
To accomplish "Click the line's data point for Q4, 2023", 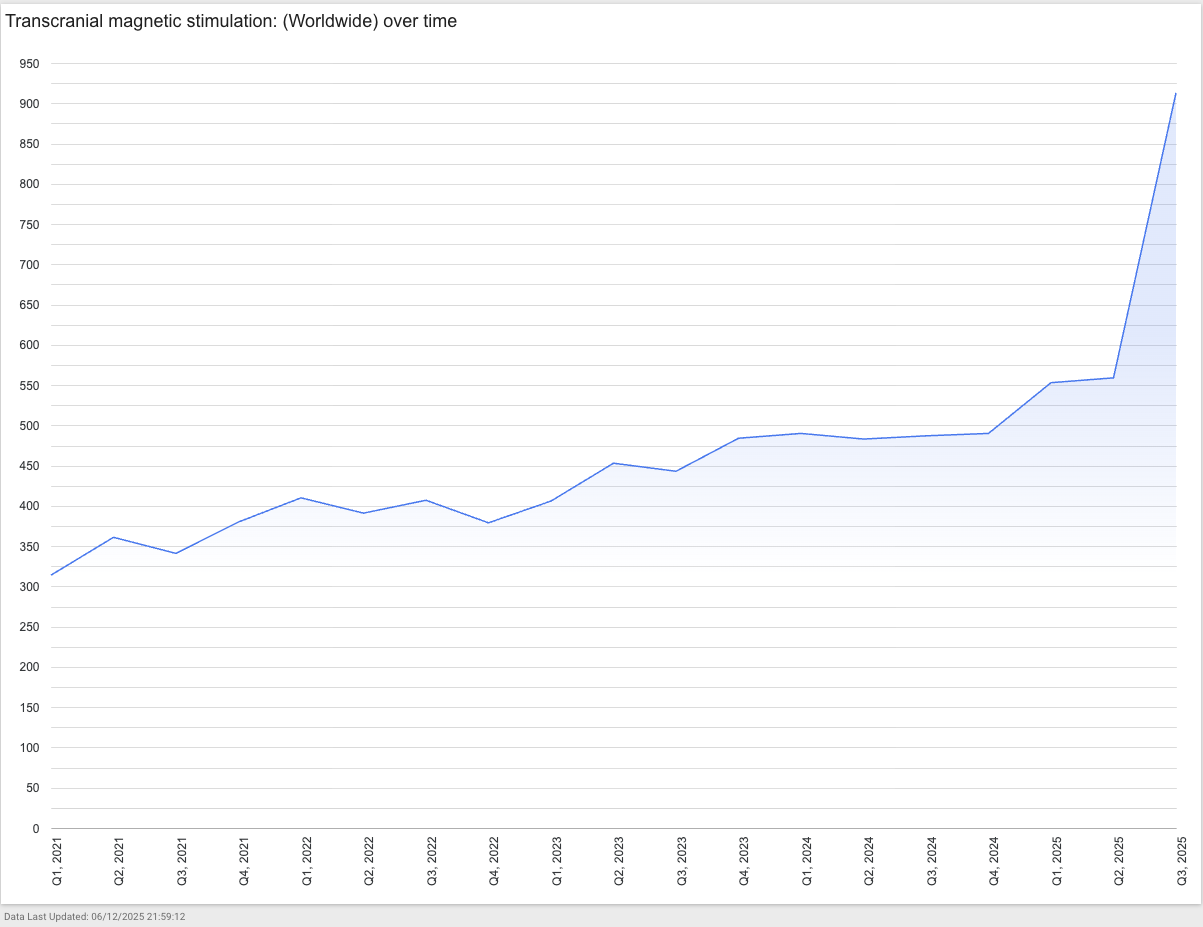I will [x=738, y=438].
